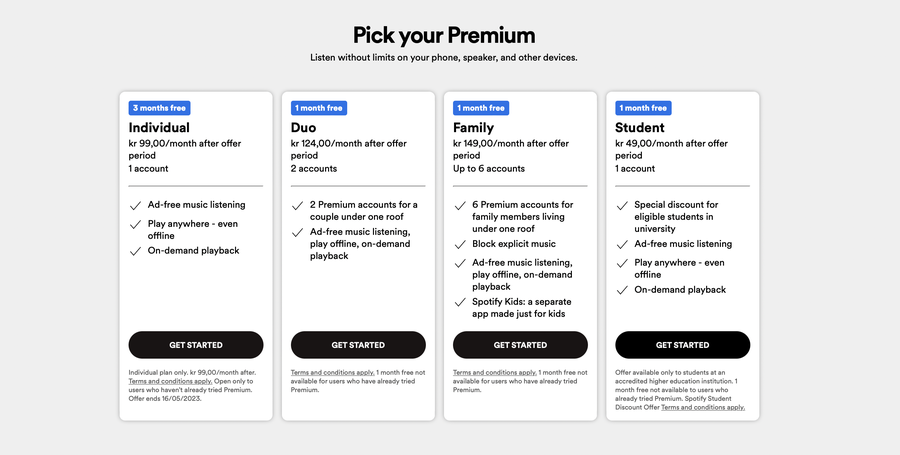
Task: Click the 1 month free badge on Duo
Action: pyautogui.click(x=319, y=108)
